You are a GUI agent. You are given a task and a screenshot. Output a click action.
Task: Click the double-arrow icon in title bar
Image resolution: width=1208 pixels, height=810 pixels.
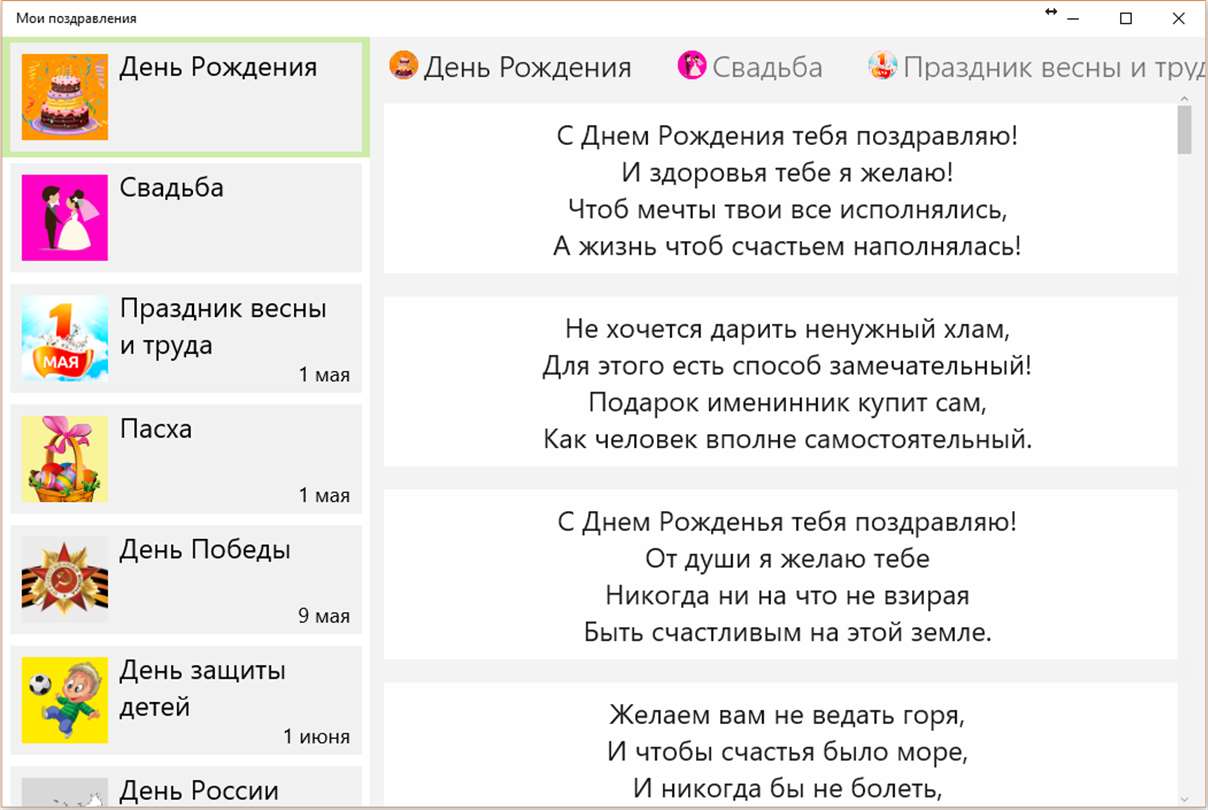(x=1051, y=12)
